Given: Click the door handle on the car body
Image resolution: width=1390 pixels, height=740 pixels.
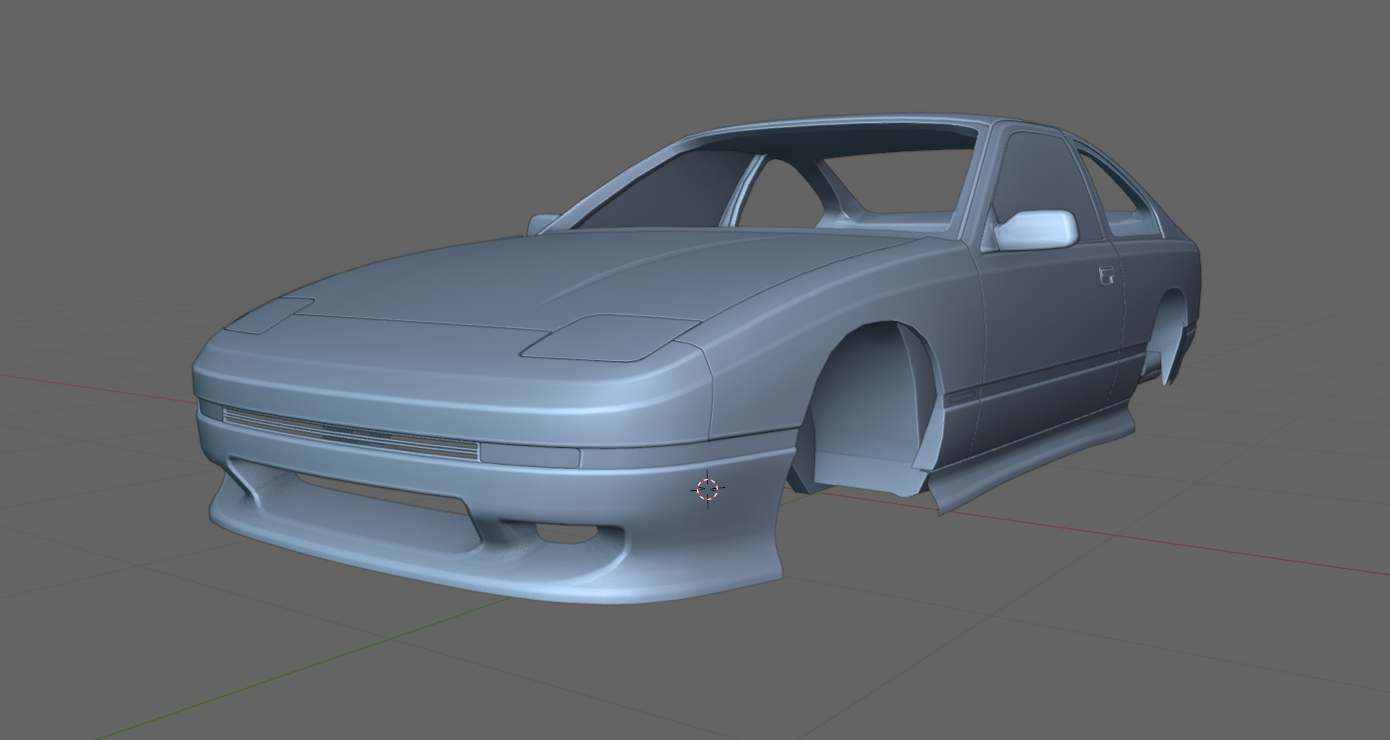Looking at the screenshot, I should tap(1106, 274).
